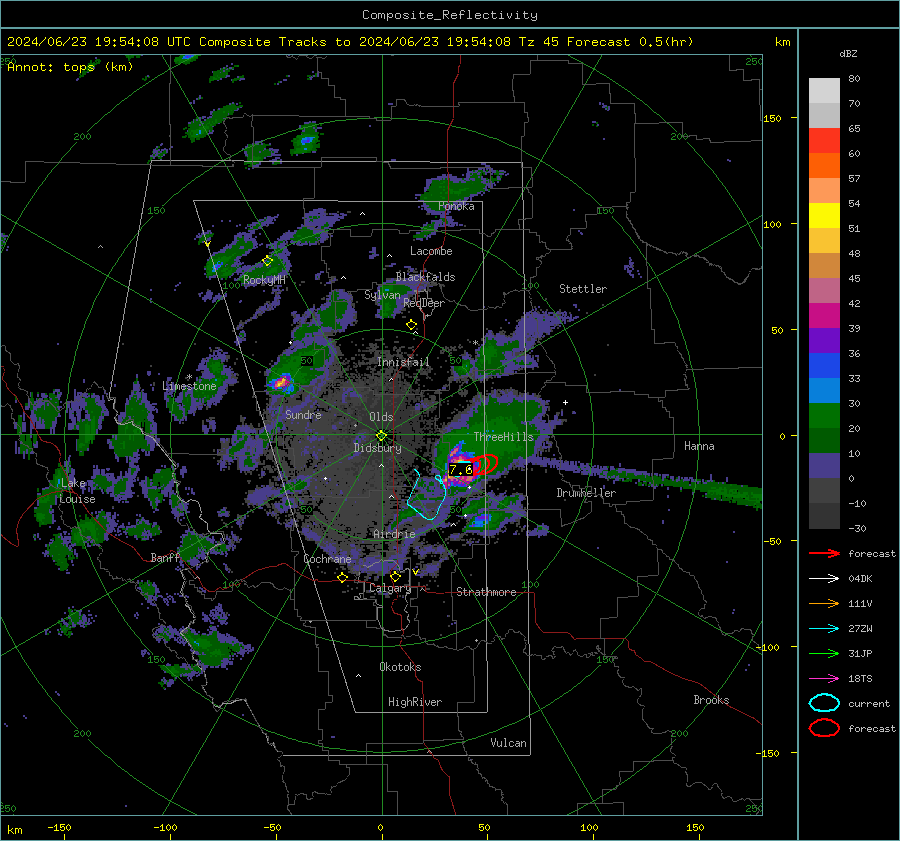Click the white plus marker east of ThreeHills

coord(565,402)
